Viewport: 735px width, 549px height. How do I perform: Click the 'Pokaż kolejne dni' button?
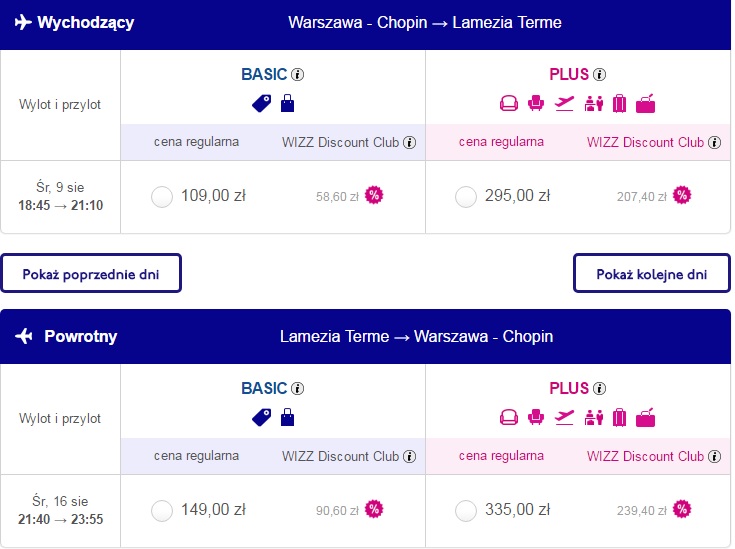tap(652, 273)
